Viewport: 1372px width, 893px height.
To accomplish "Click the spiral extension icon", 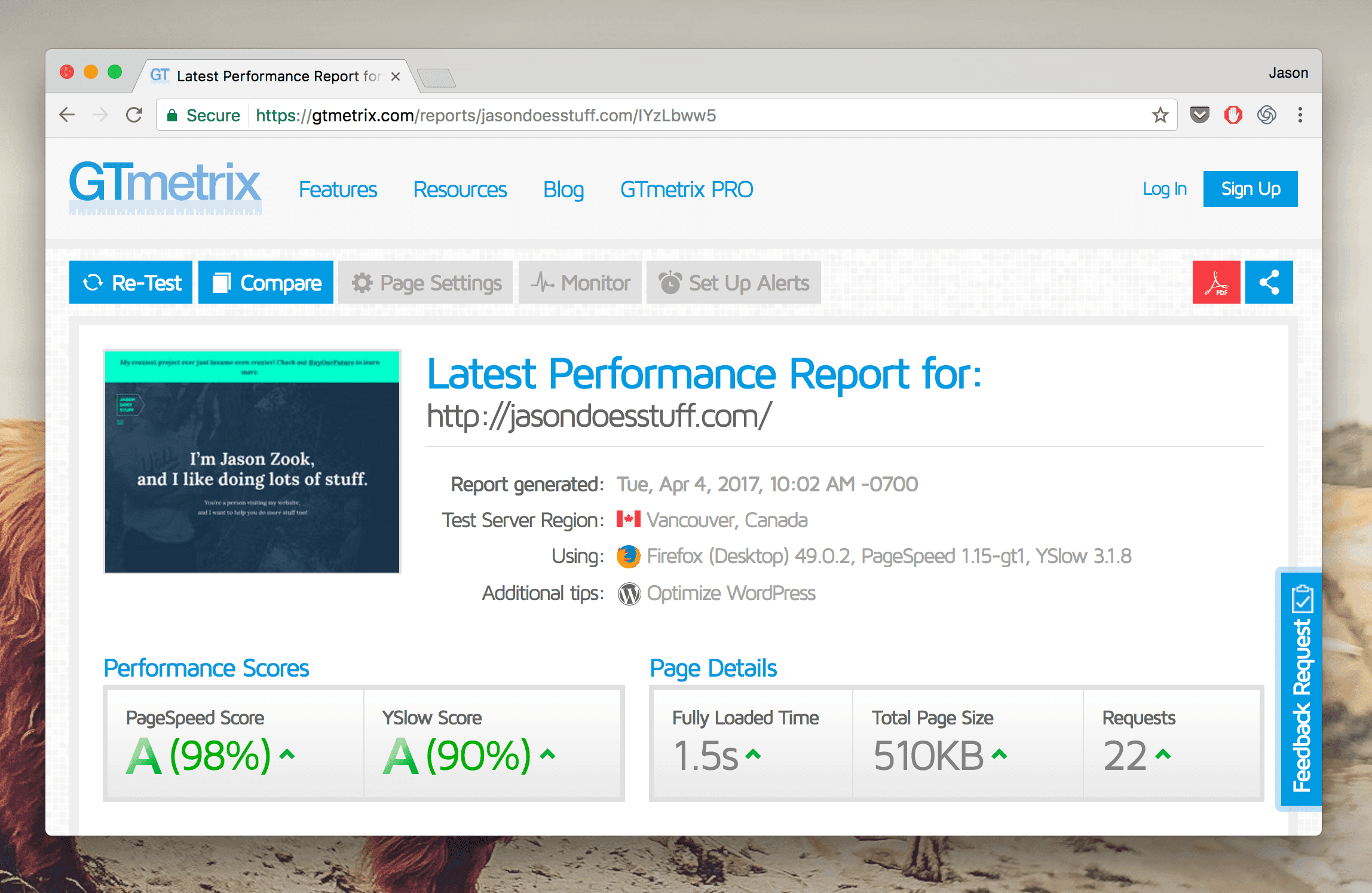I will point(1266,115).
